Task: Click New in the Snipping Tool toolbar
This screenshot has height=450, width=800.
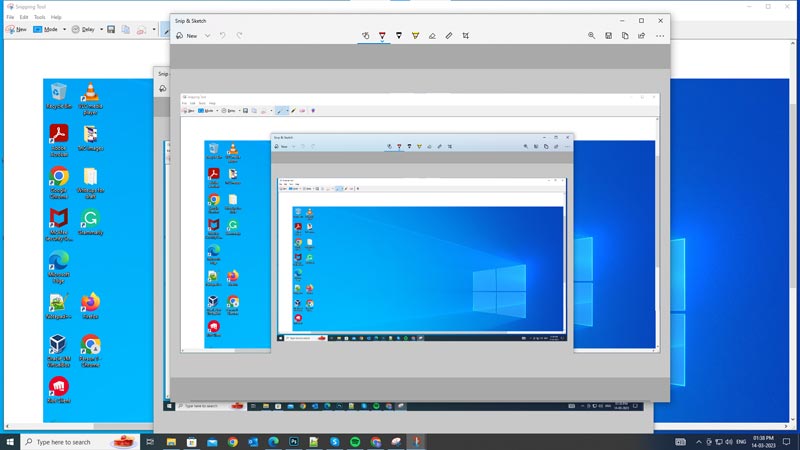Action: tap(16, 30)
